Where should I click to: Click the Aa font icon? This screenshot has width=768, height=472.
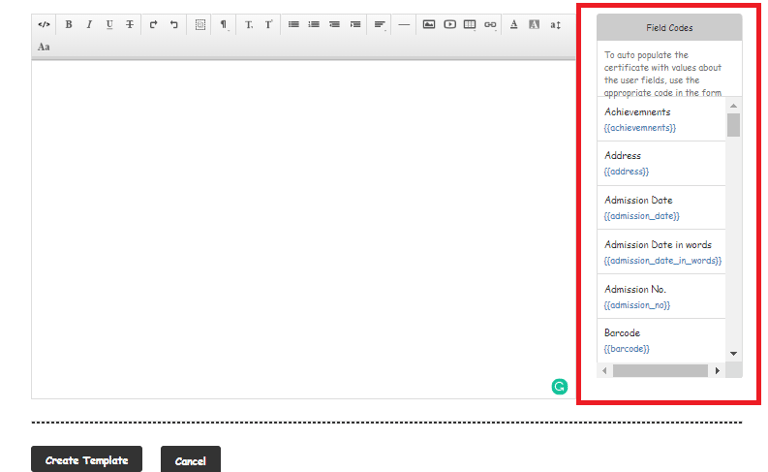coord(44,47)
